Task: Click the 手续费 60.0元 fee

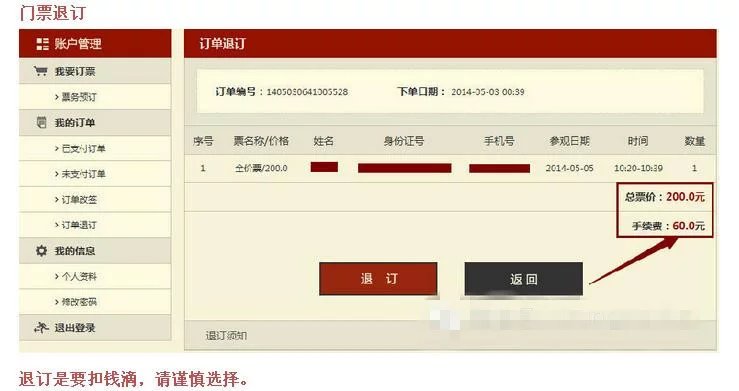Action: (668, 226)
